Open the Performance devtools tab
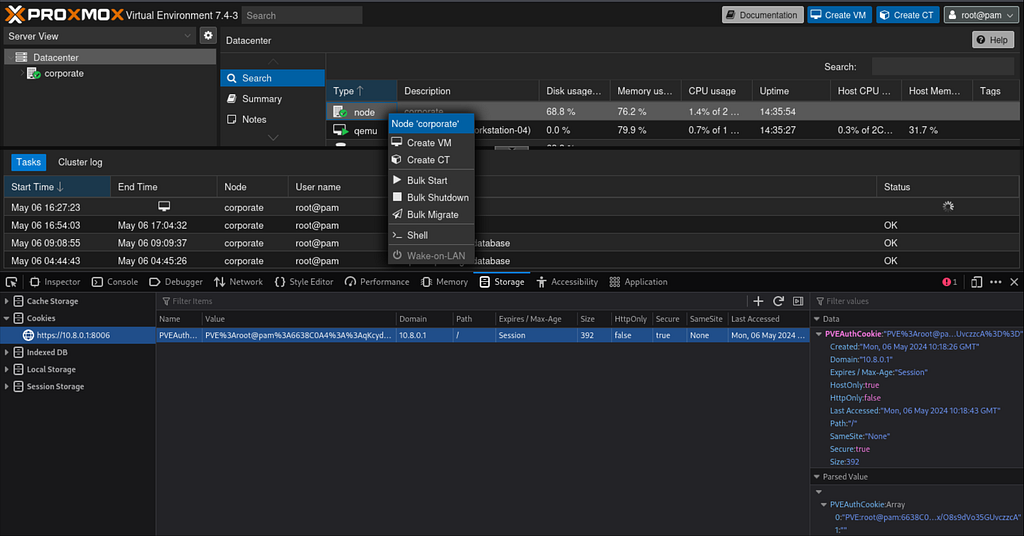This screenshot has height=536, width=1024. point(377,282)
